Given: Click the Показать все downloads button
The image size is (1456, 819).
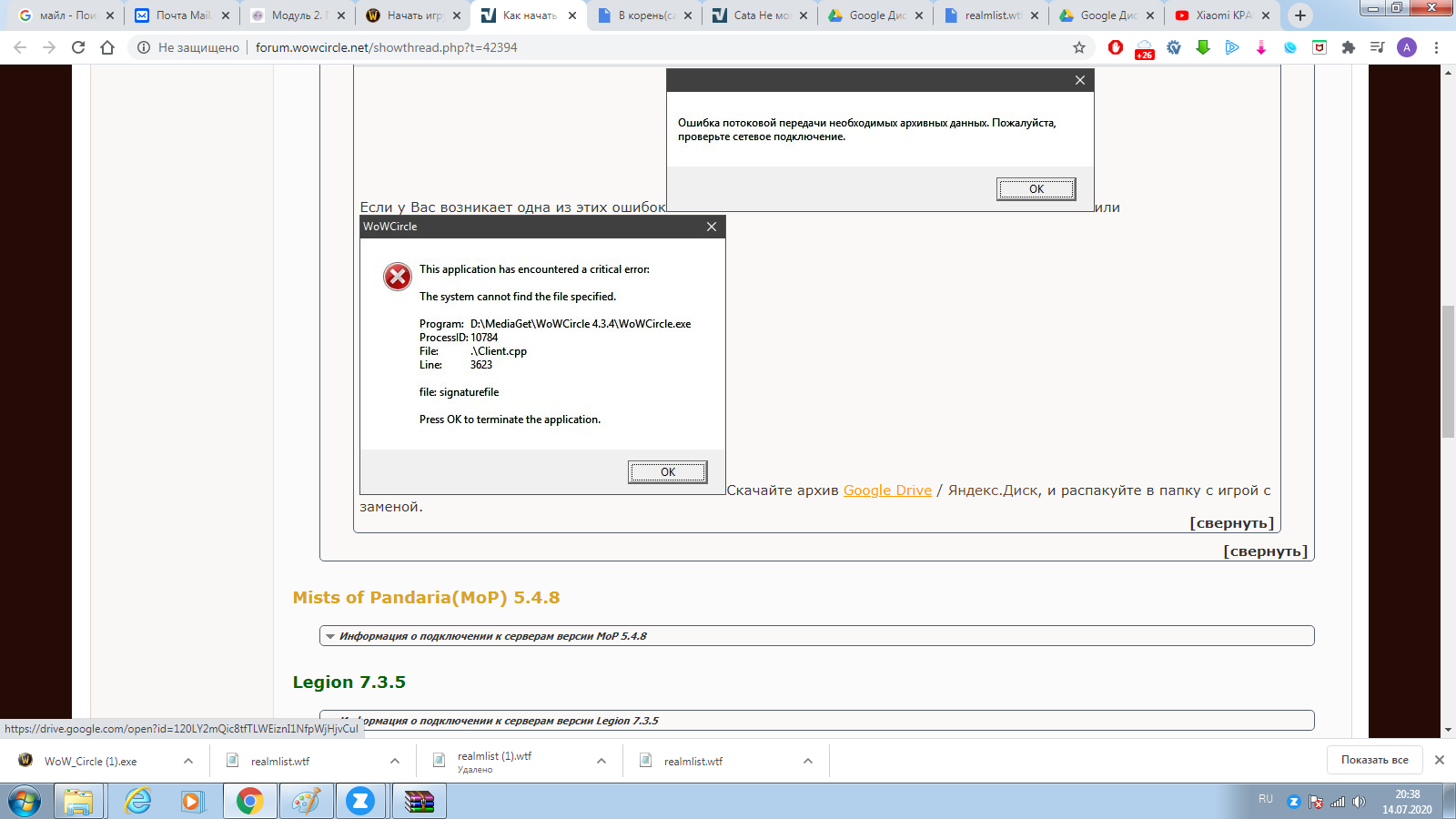Looking at the screenshot, I should coord(1374,760).
